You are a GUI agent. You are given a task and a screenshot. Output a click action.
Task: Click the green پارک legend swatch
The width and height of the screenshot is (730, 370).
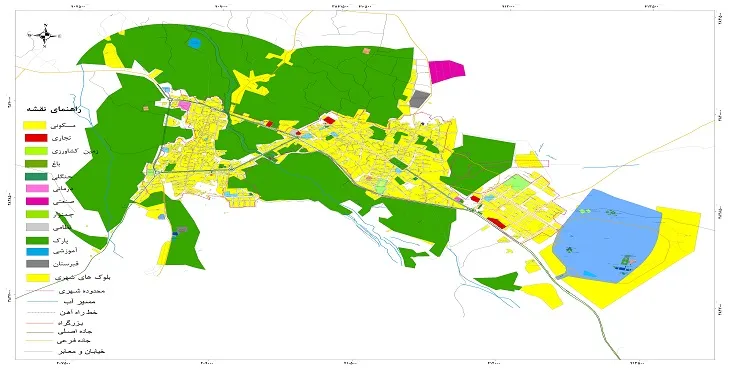pos(36,240)
